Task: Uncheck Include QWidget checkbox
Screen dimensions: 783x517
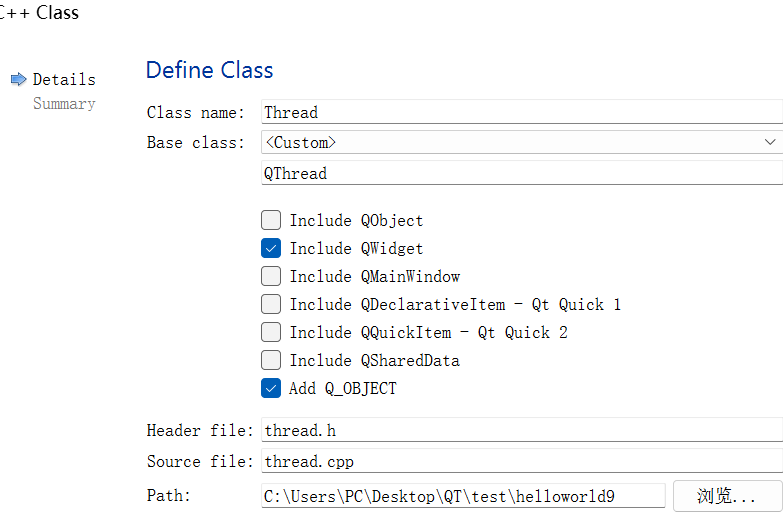Action: (271, 248)
